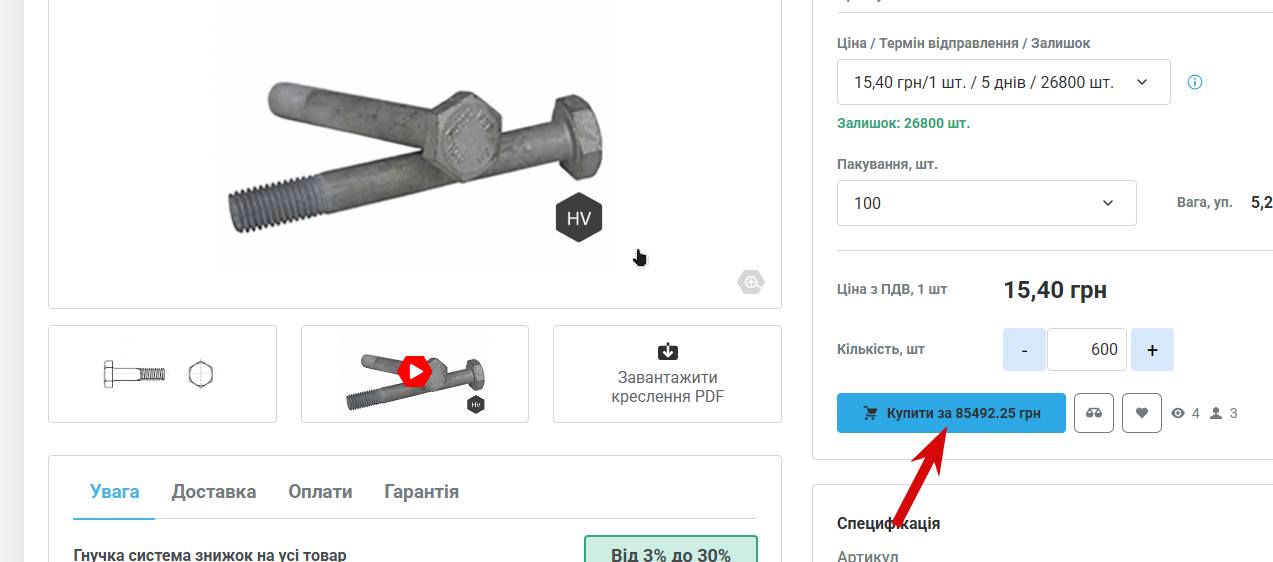Switch to the Доставка tab
Viewport: 1273px width, 562px height.
214,492
